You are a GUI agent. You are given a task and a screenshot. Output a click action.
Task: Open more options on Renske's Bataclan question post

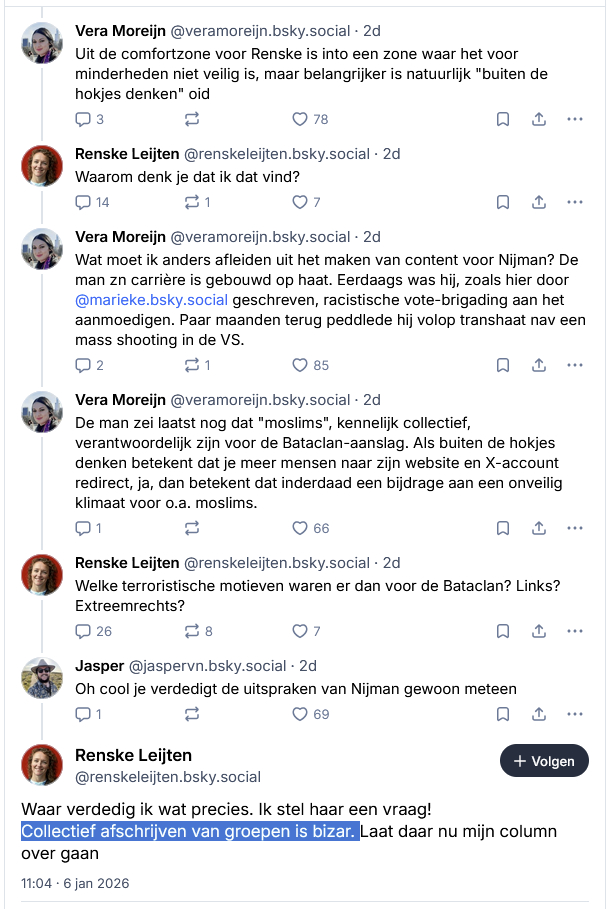click(574, 631)
